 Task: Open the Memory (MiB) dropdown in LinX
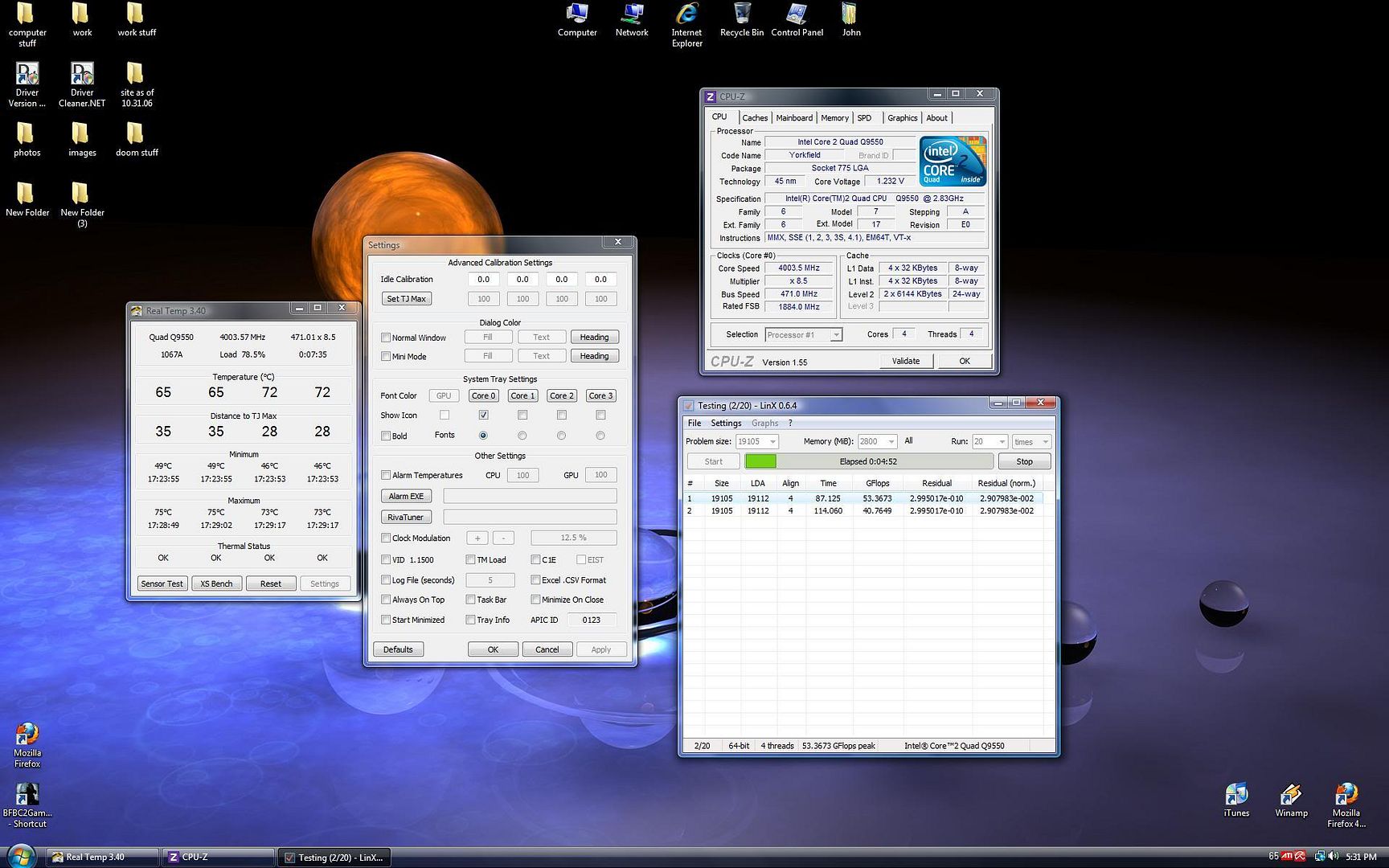click(x=891, y=441)
